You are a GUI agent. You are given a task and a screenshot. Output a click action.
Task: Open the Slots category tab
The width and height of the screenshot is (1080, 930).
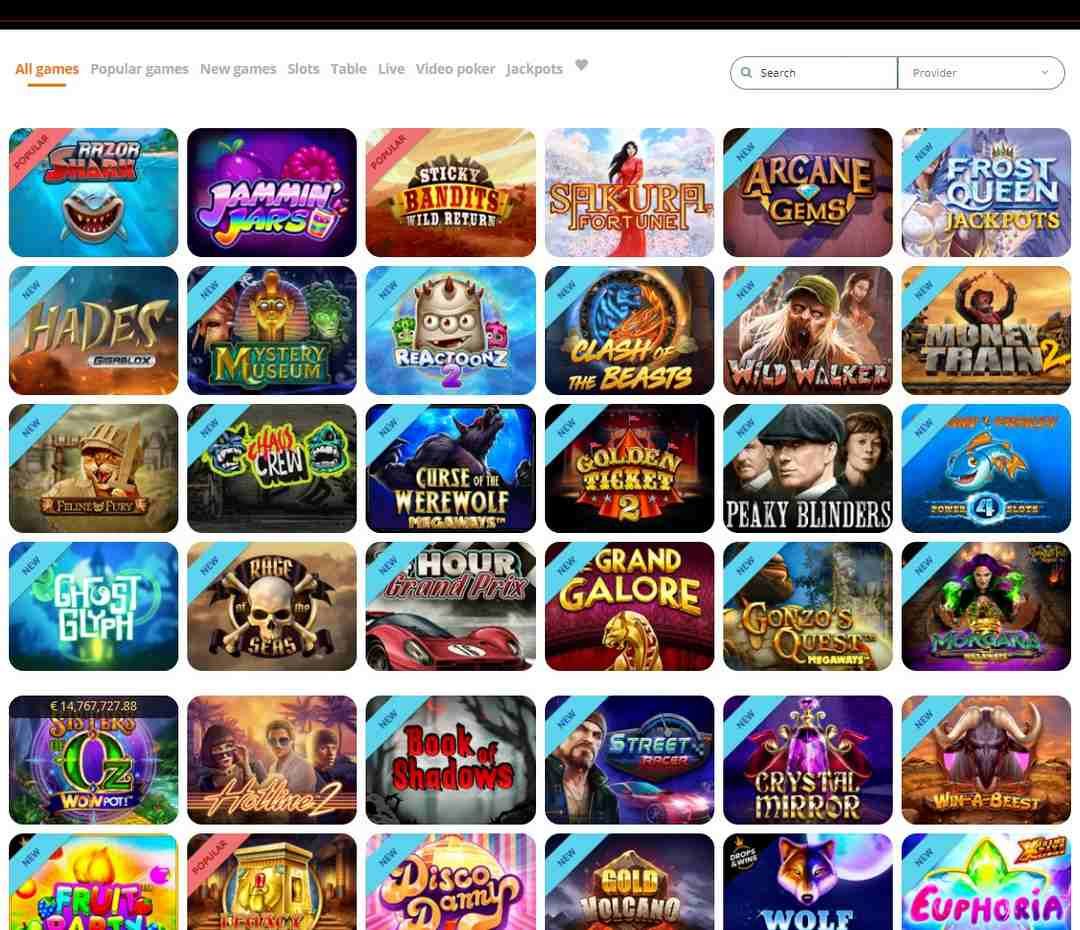pyautogui.click(x=303, y=69)
